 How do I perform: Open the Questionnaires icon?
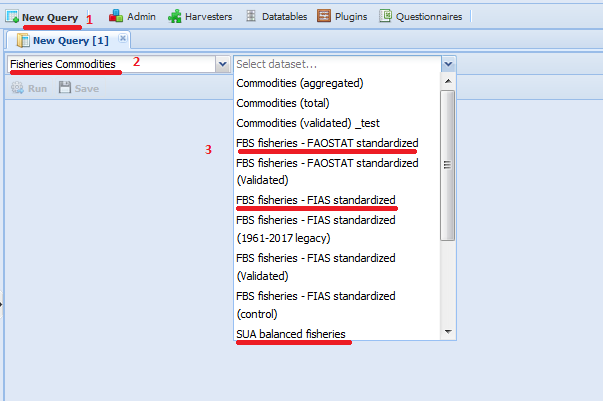(385, 16)
